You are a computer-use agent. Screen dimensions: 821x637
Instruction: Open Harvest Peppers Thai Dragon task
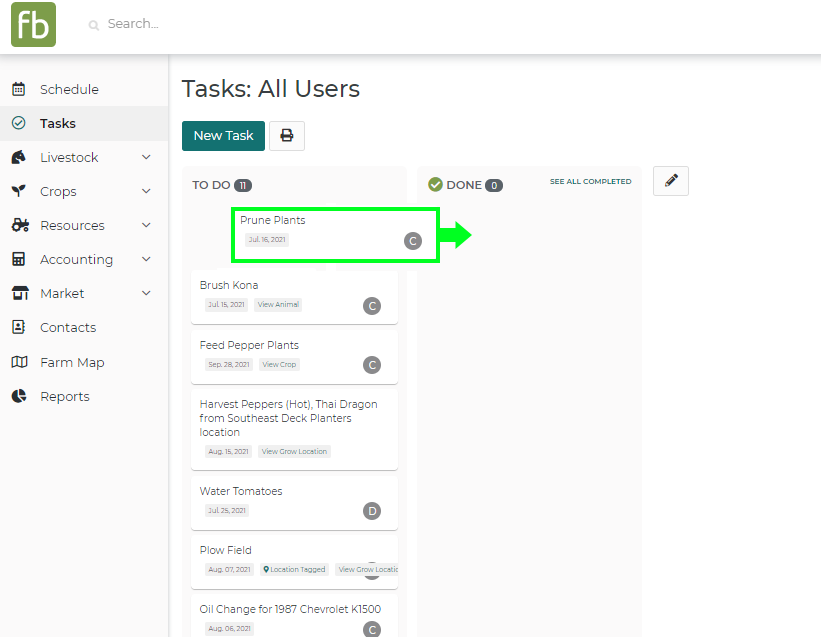(294, 429)
